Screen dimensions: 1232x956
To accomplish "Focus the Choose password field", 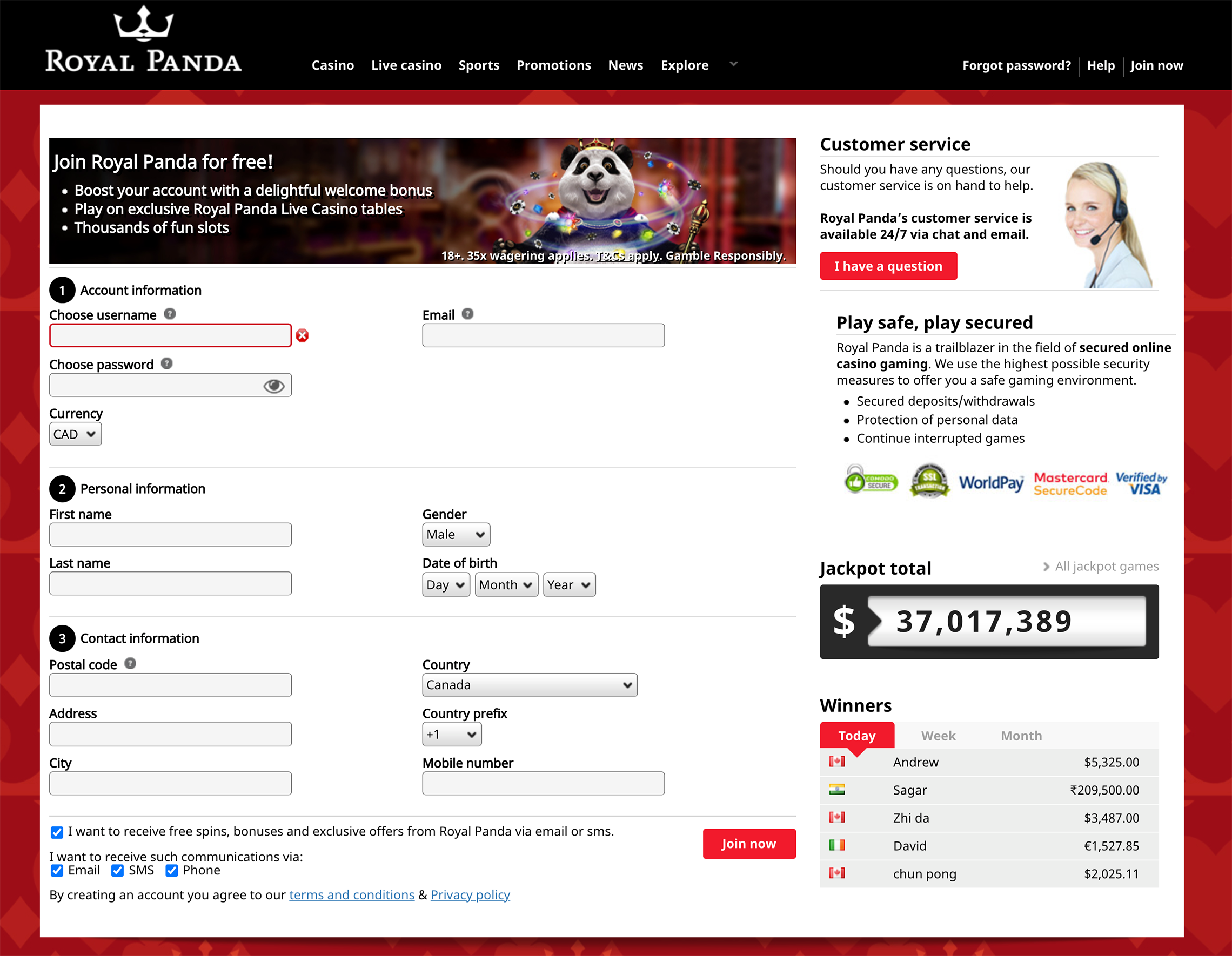I will click(x=170, y=385).
